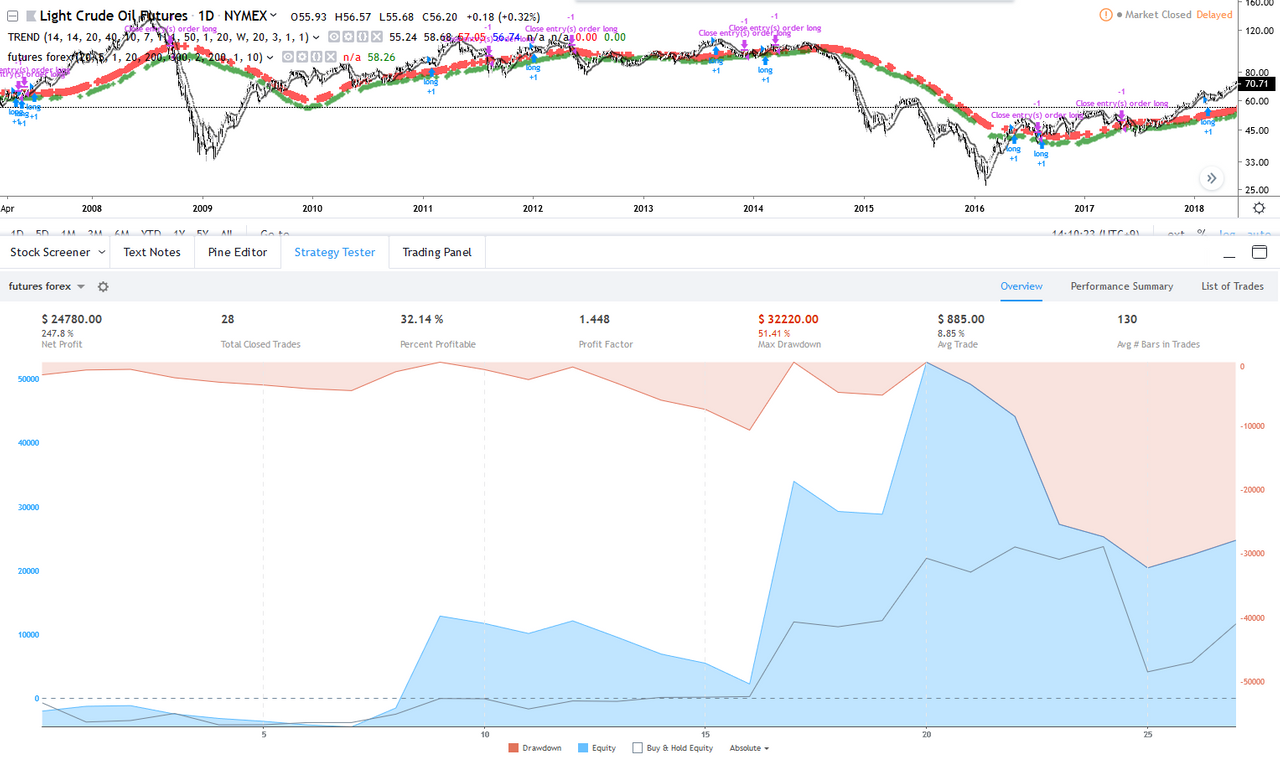Jump to latest bar with double-arrow button
The image size is (1280, 757).
tap(1211, 178)
